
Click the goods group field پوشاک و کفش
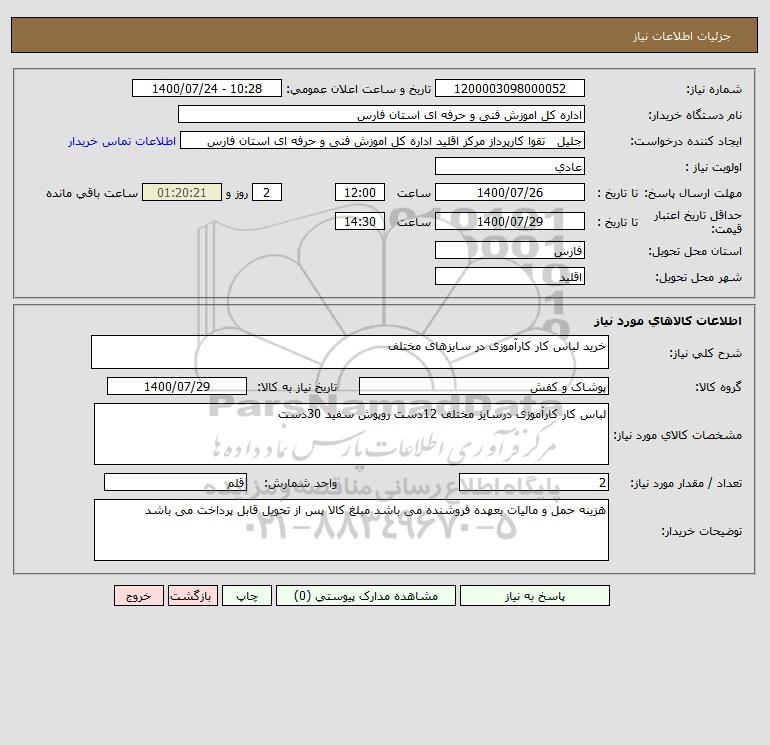tap(484, 386)
